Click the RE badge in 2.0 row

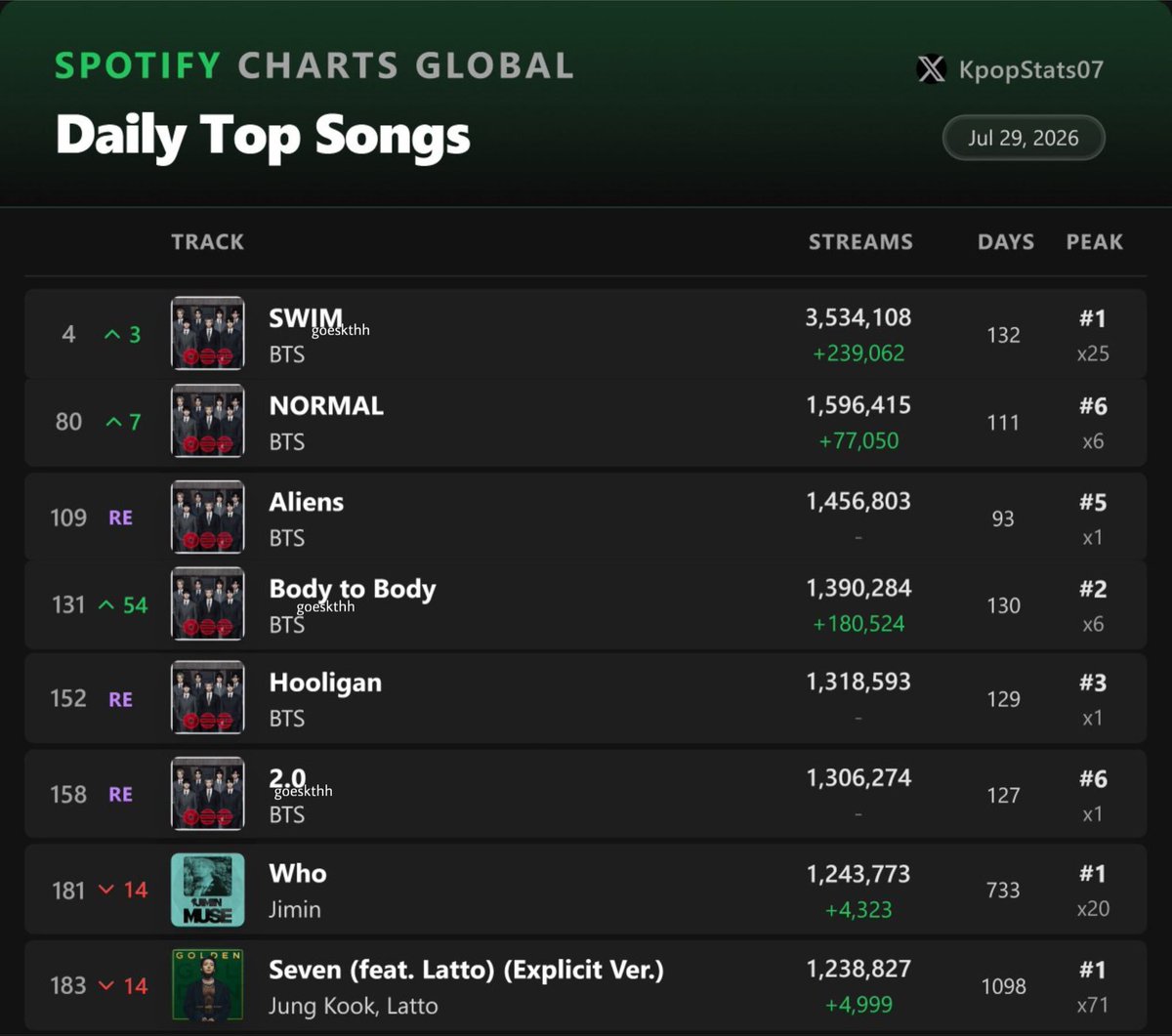[120, 795]
